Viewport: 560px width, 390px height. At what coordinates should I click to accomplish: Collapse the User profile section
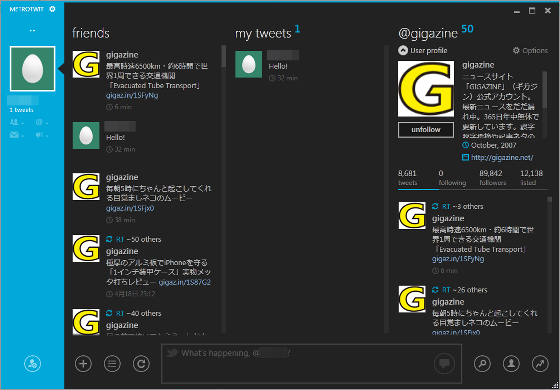click(422, 51)
